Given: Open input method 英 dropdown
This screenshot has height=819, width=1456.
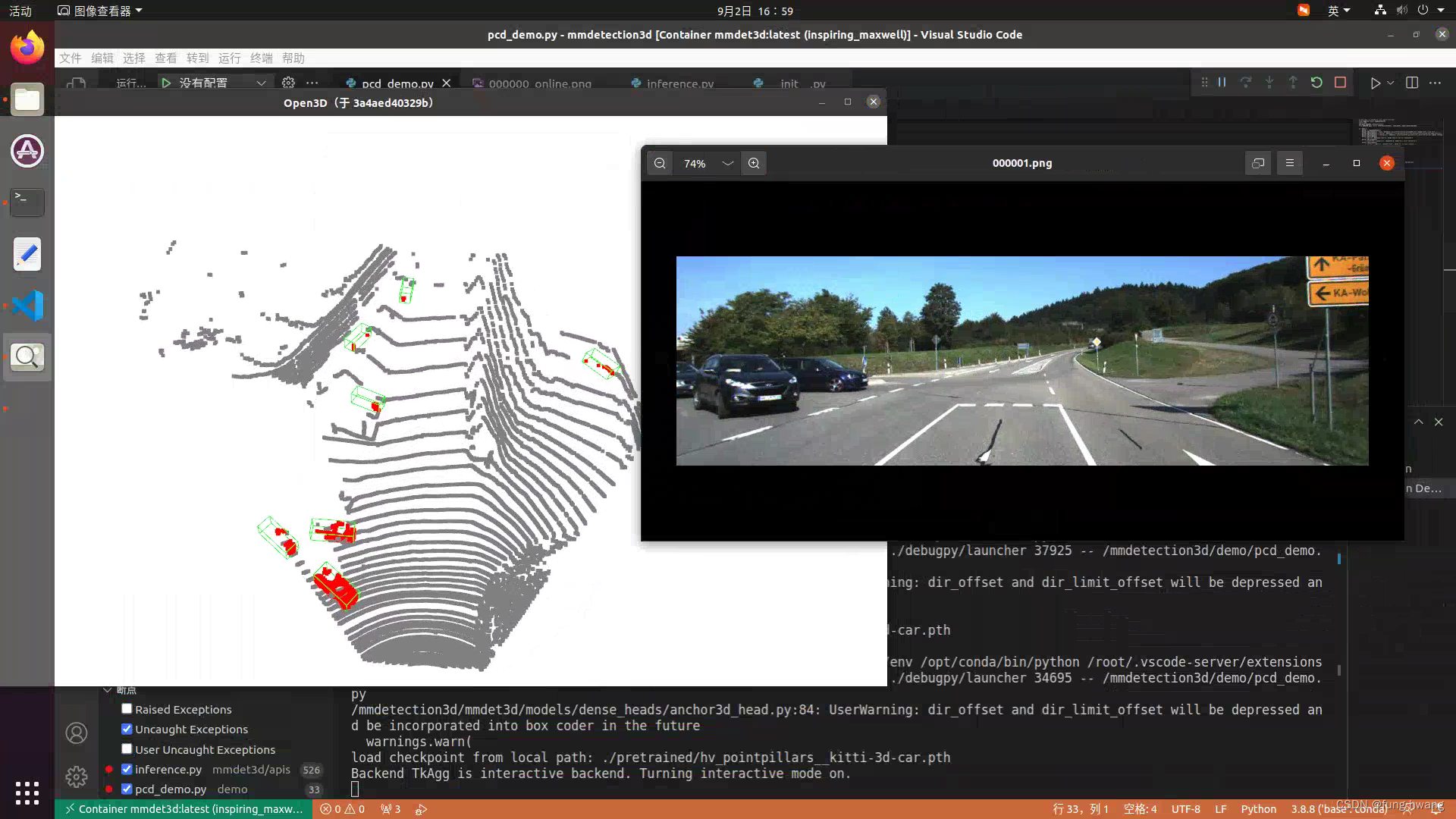Looking at the screenshot, I should coord(1338,11).
